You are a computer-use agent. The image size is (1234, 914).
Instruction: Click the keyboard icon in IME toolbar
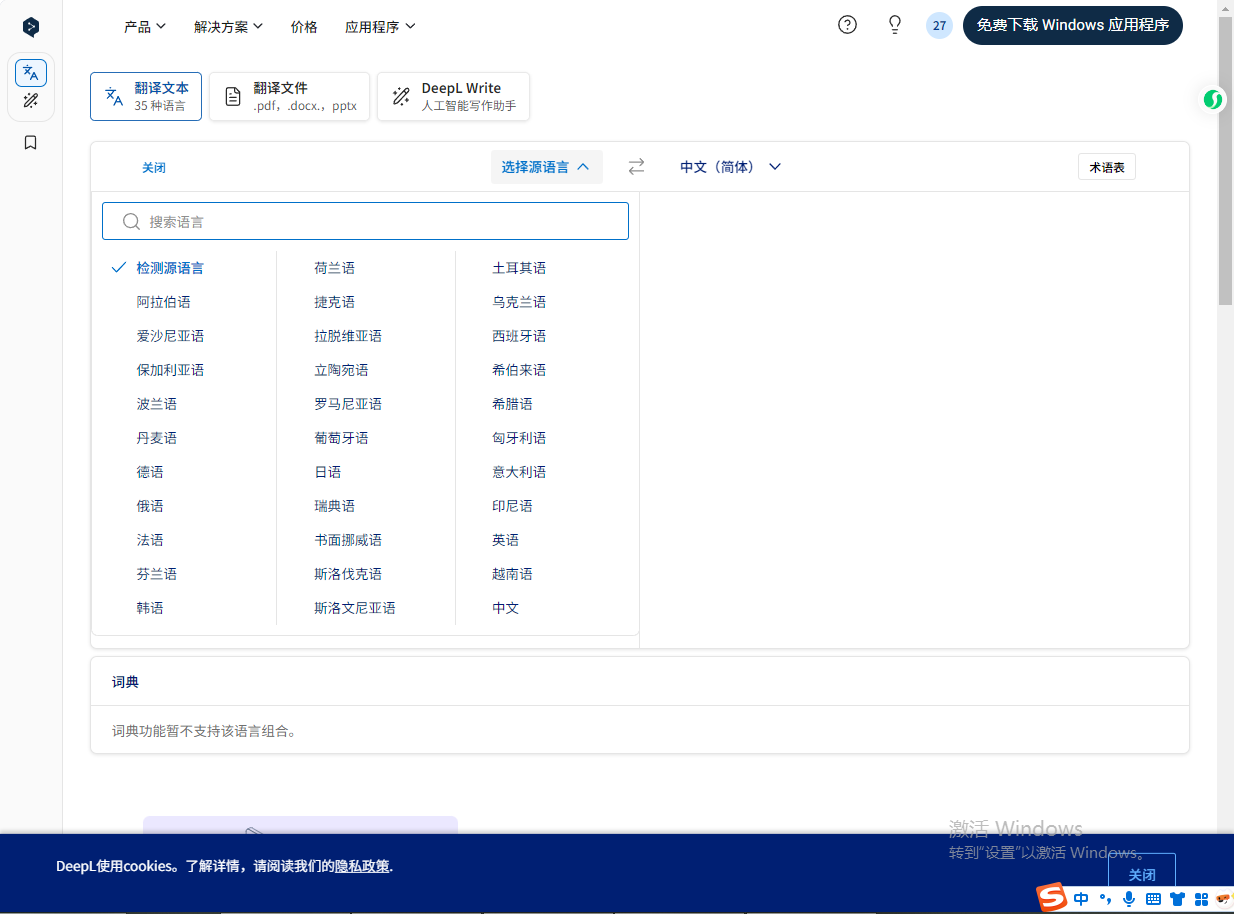point(1153,899)
